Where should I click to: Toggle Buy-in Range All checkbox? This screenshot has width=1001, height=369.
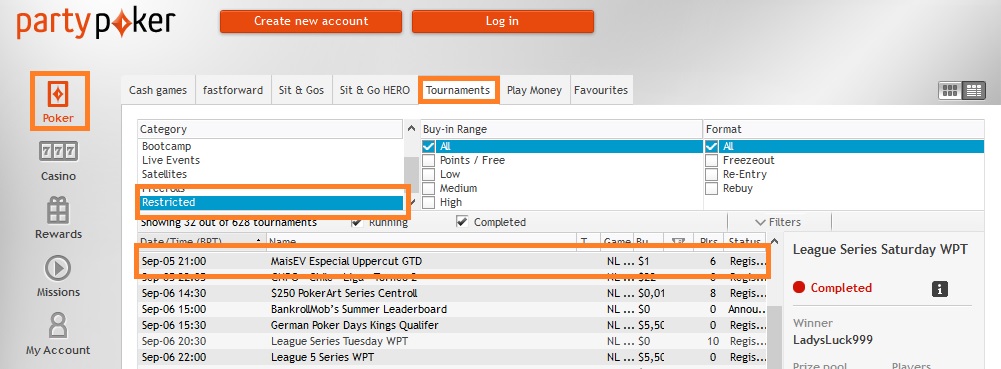428,147
